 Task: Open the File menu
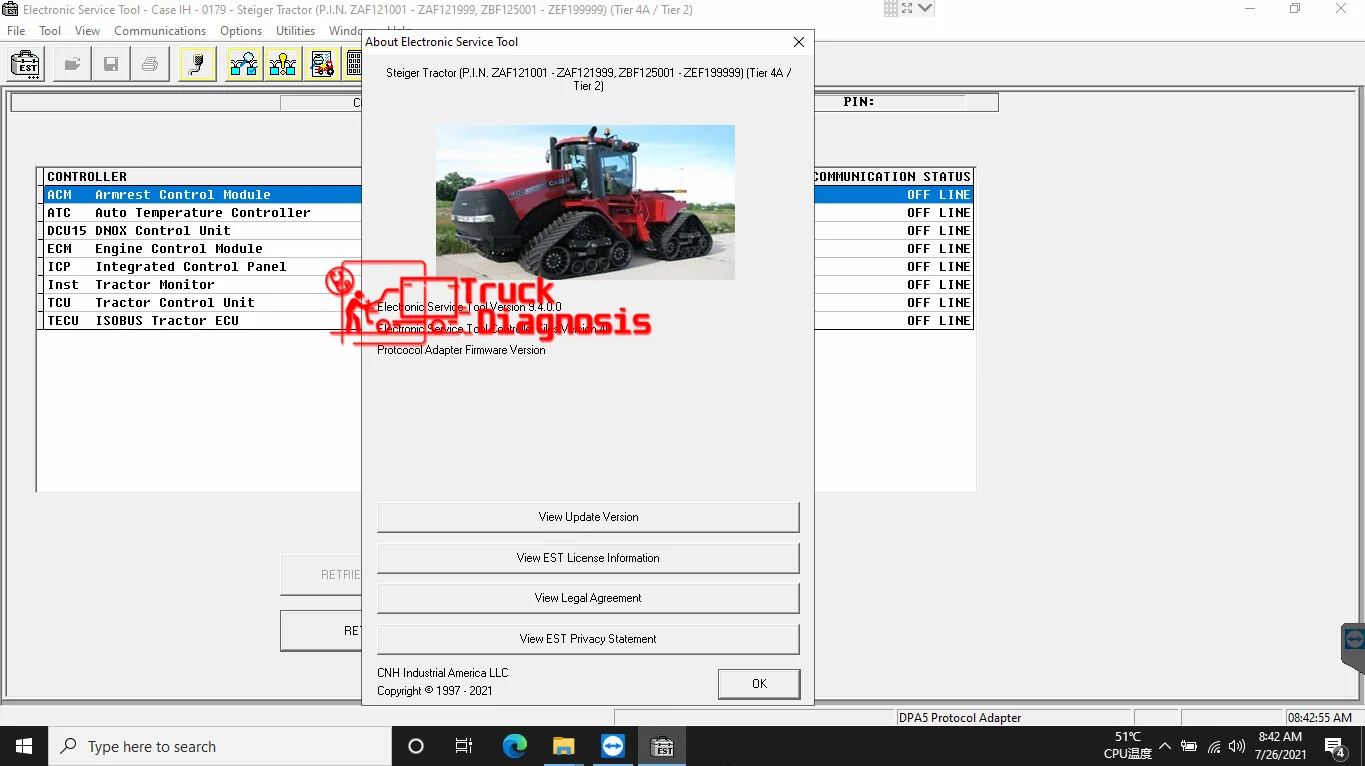(x=16, y=31)
